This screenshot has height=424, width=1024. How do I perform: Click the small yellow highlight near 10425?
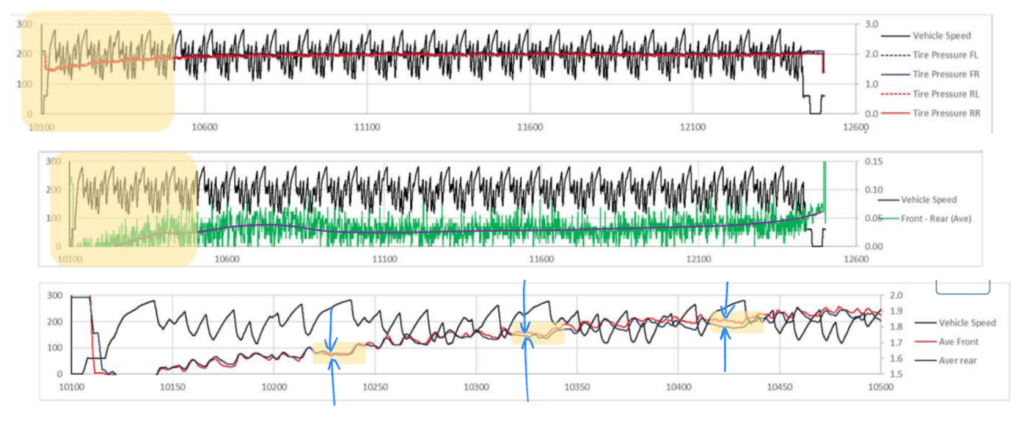(x=736, y=321)
